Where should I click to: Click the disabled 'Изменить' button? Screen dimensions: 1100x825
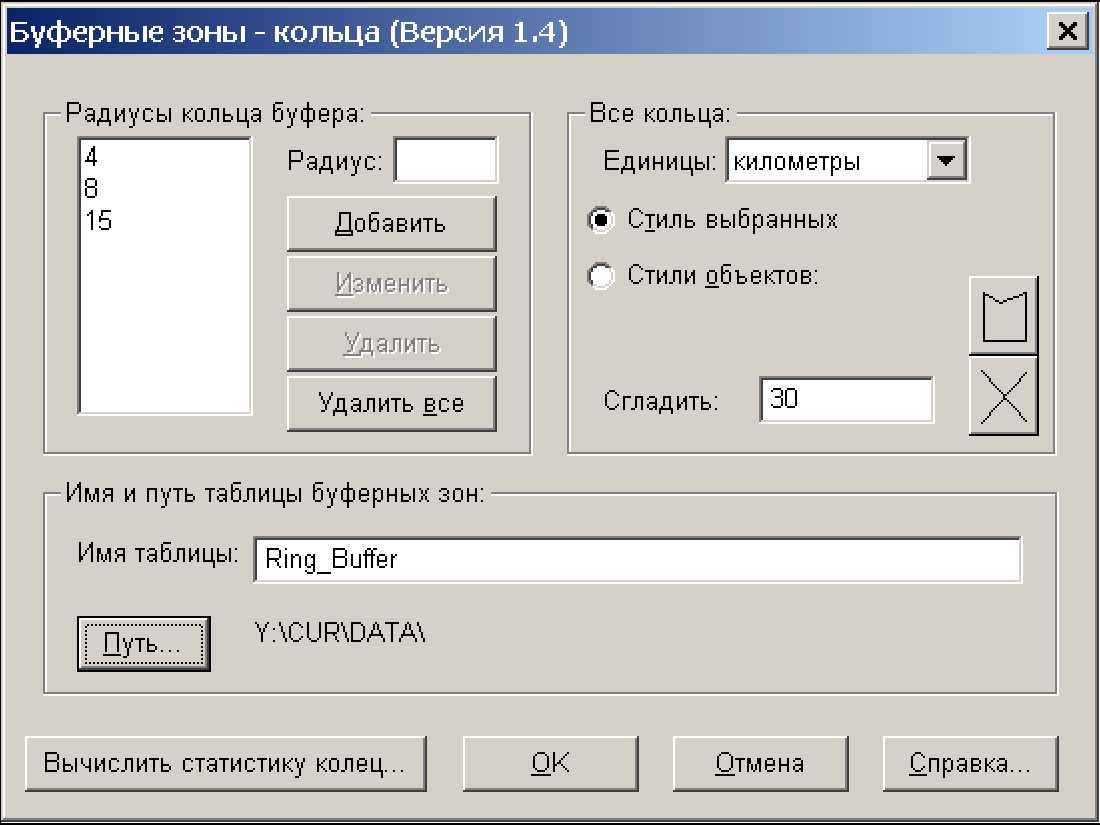(391, 284)
